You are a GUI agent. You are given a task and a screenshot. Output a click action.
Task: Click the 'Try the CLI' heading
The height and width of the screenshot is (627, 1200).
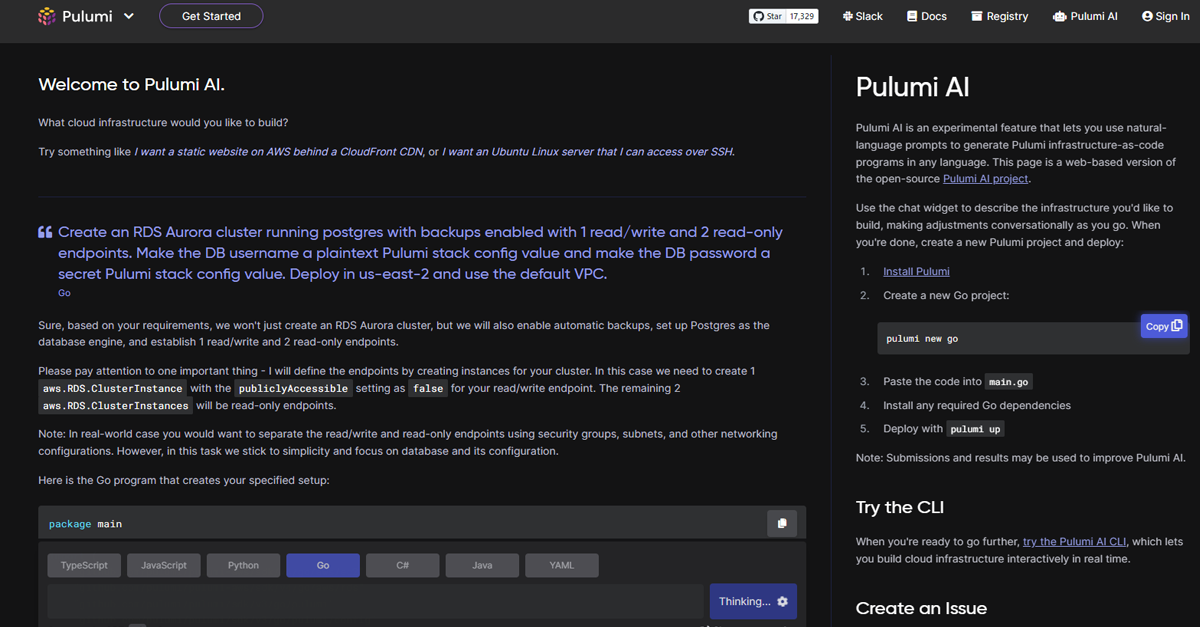pyautogui.click(x=900, y=507)
